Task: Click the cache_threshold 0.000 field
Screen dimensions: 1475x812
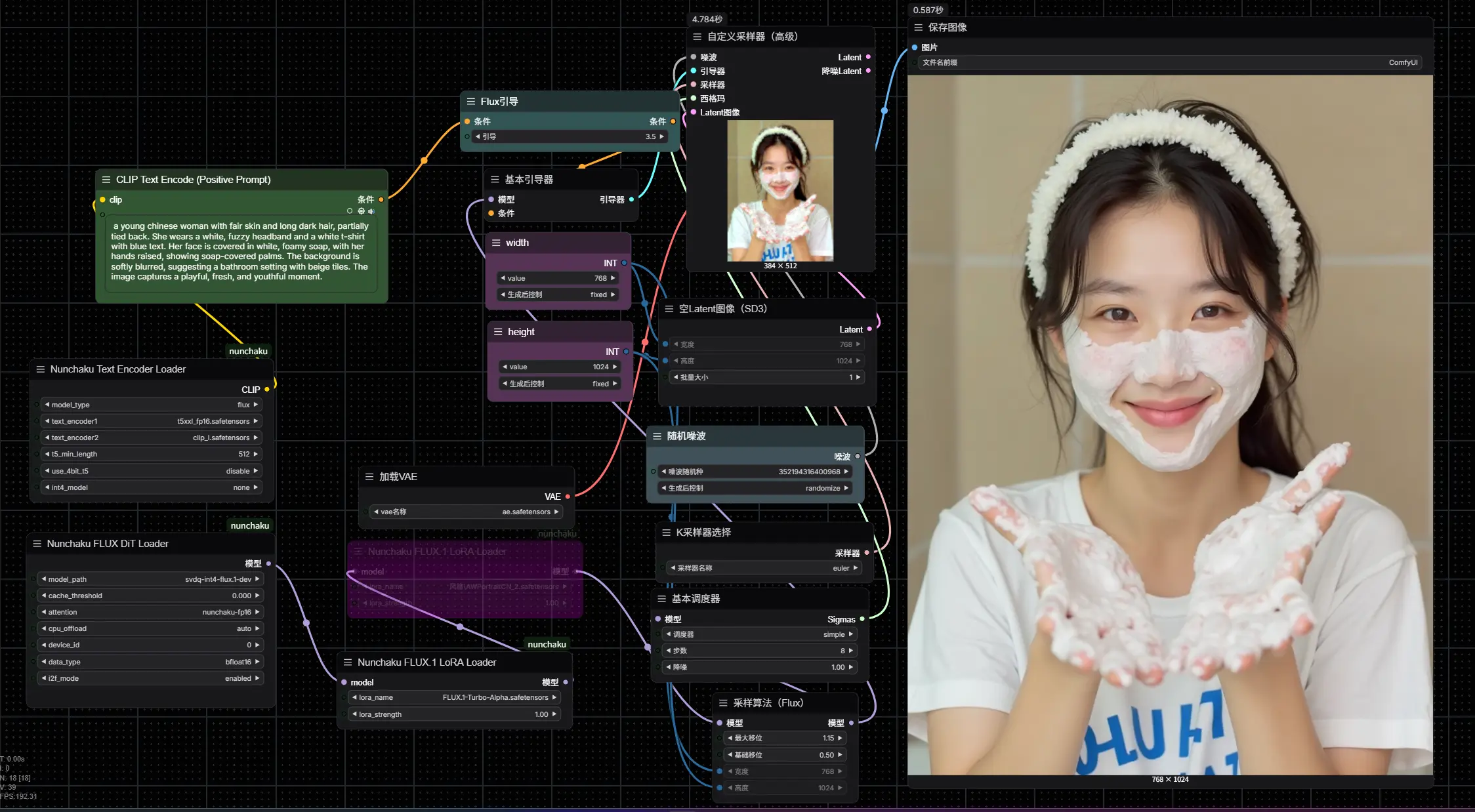Action: tap(150, 596)
